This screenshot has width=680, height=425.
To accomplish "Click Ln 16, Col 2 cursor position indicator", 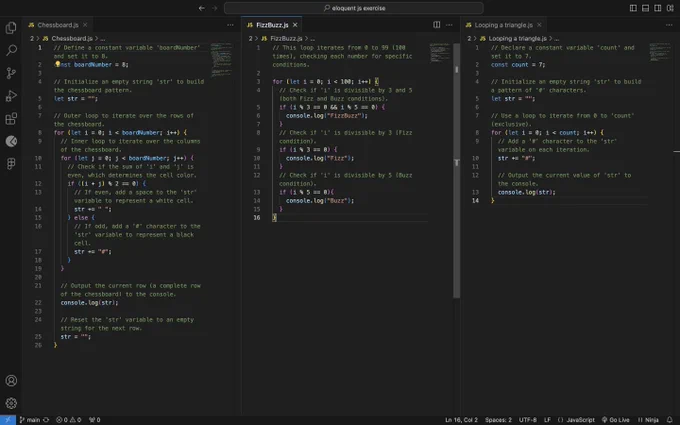I will (x=461, y=420).
